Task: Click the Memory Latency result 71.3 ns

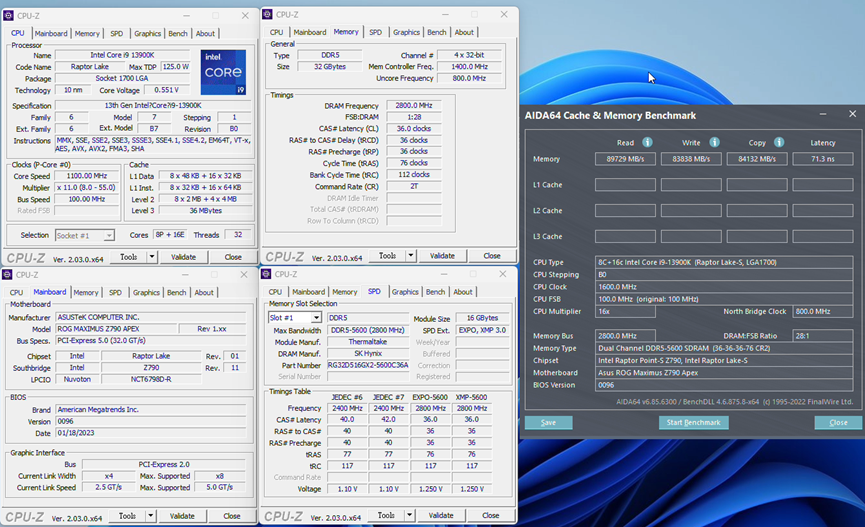Action: coord(823,159)
